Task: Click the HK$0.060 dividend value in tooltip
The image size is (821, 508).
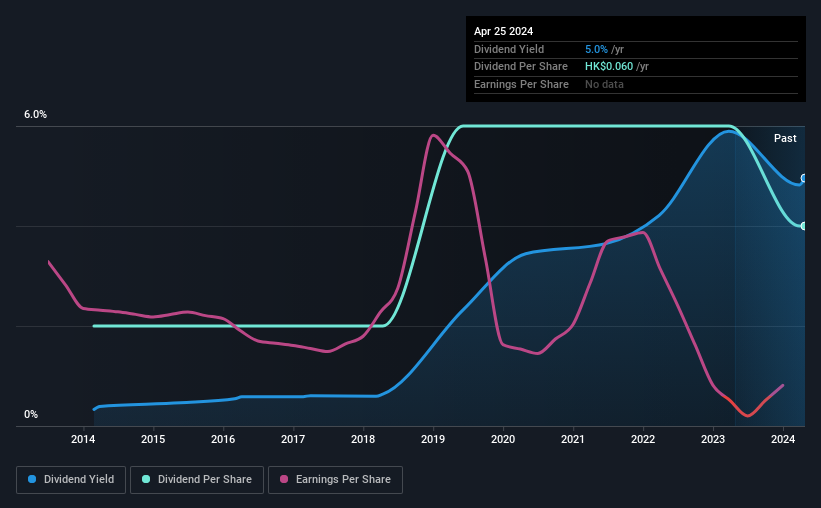Action: (x=609, y=67)
